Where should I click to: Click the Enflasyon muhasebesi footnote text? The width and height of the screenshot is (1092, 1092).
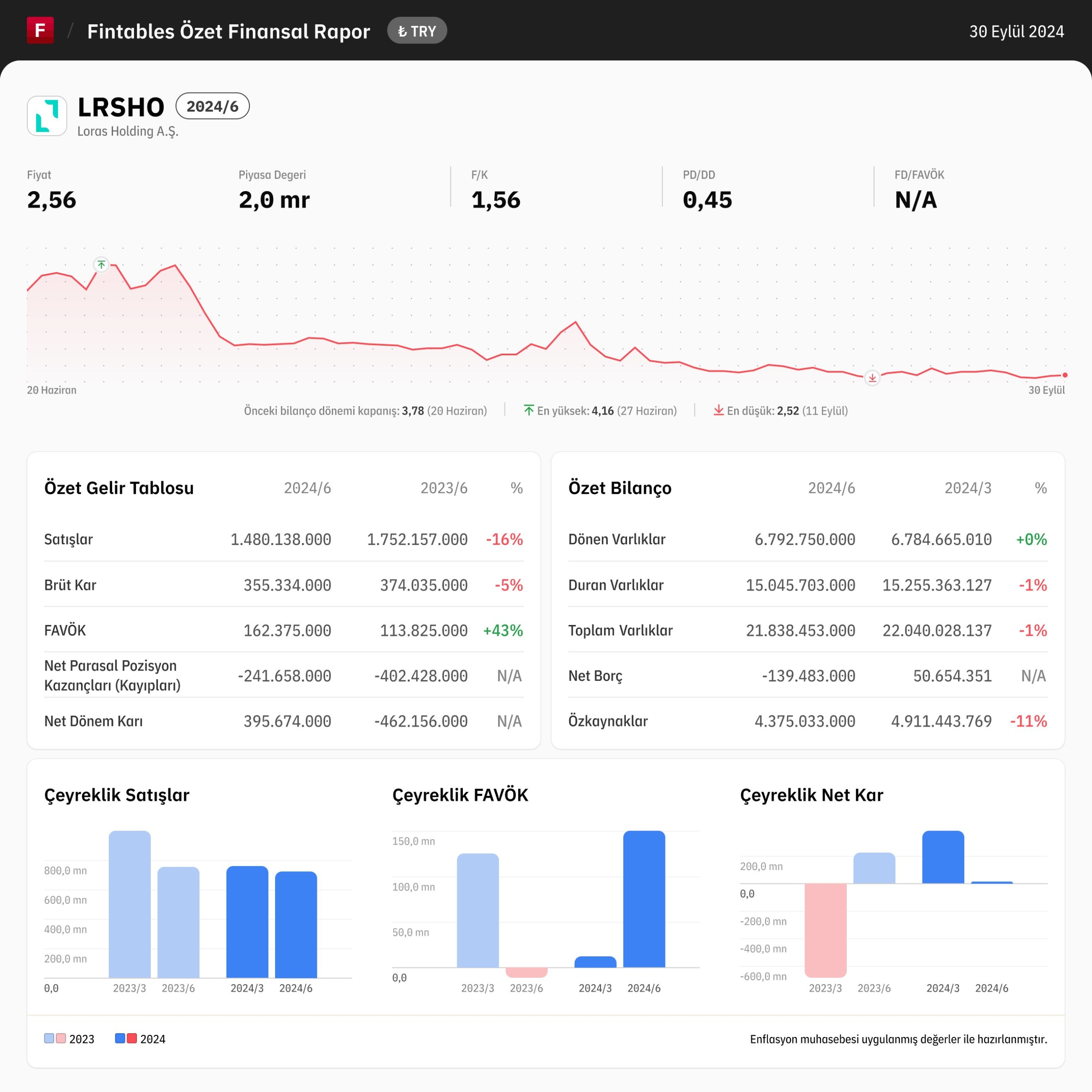899,1039
